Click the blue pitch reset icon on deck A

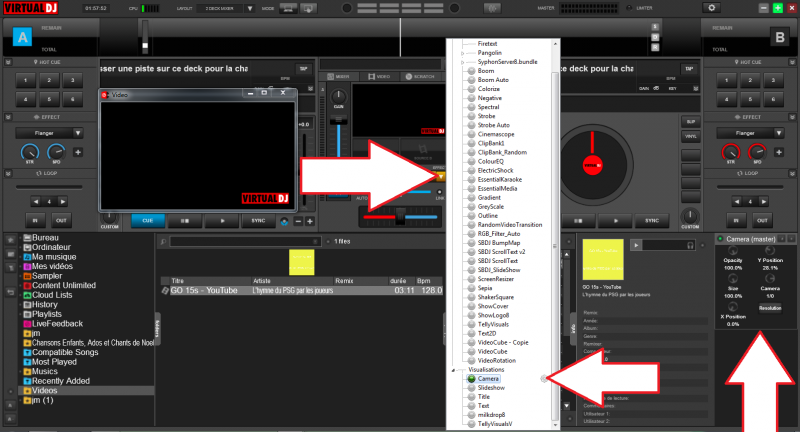pyautogui.click(x=284, y=221)
